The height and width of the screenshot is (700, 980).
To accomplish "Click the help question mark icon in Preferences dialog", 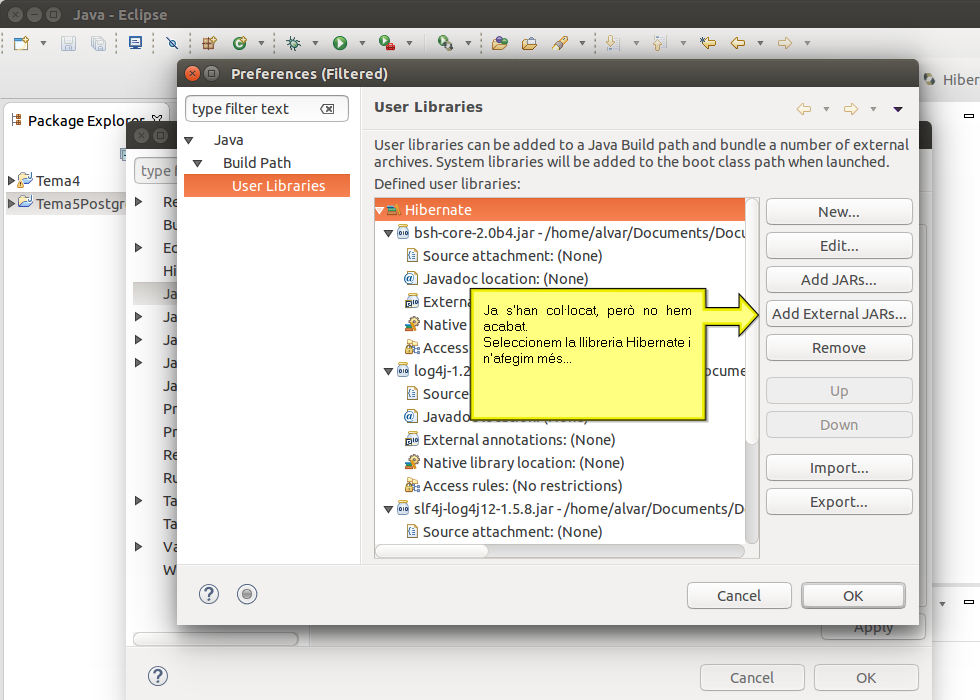I will tap(209, 594).
